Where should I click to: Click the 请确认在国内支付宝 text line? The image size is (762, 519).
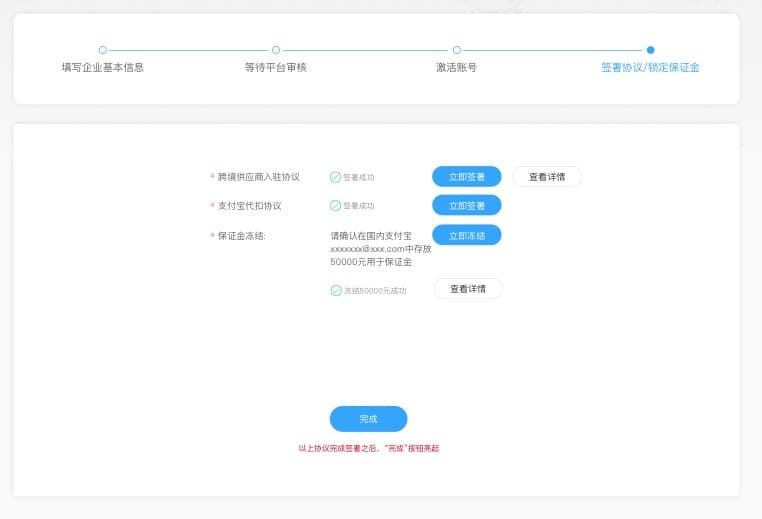371,236
